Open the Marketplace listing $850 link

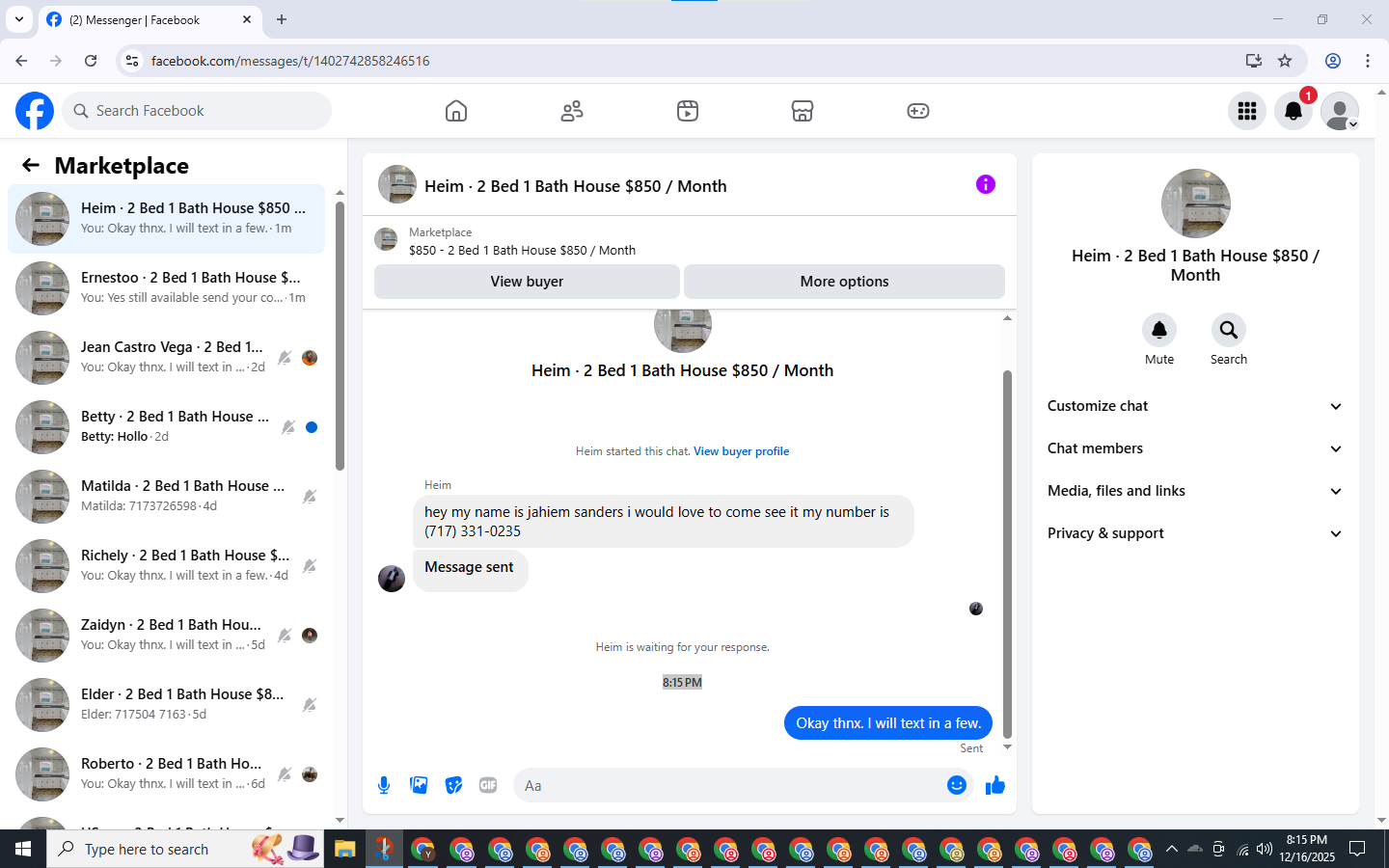click(x=522, y=250)
